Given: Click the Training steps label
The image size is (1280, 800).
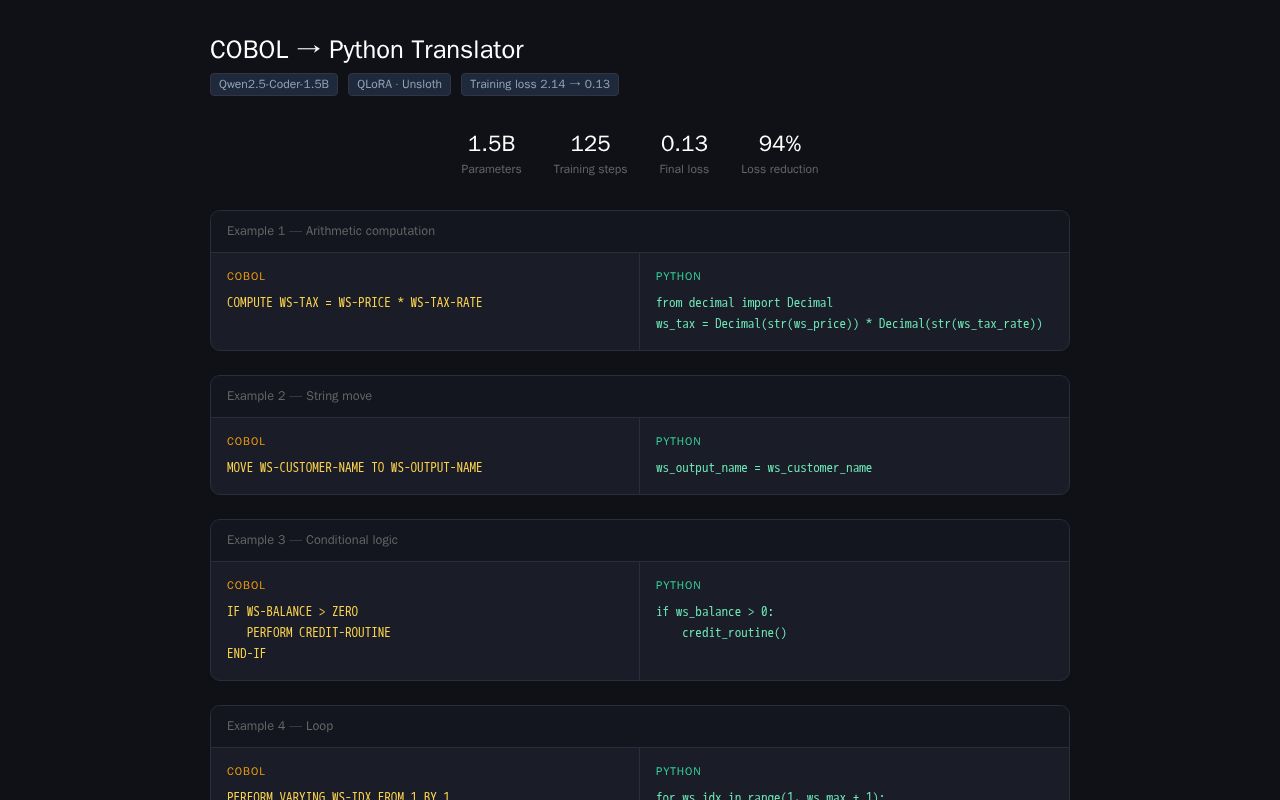Looking at the screenshot, I should tap(590, 169).
